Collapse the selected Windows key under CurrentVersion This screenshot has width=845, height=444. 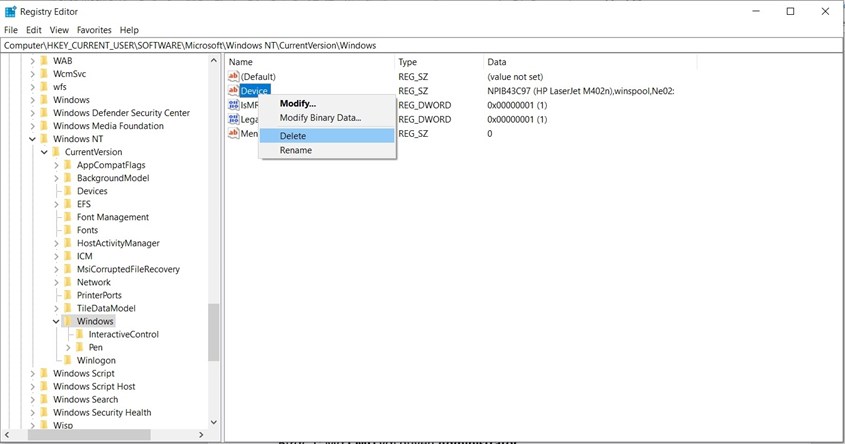coord(56,321)
